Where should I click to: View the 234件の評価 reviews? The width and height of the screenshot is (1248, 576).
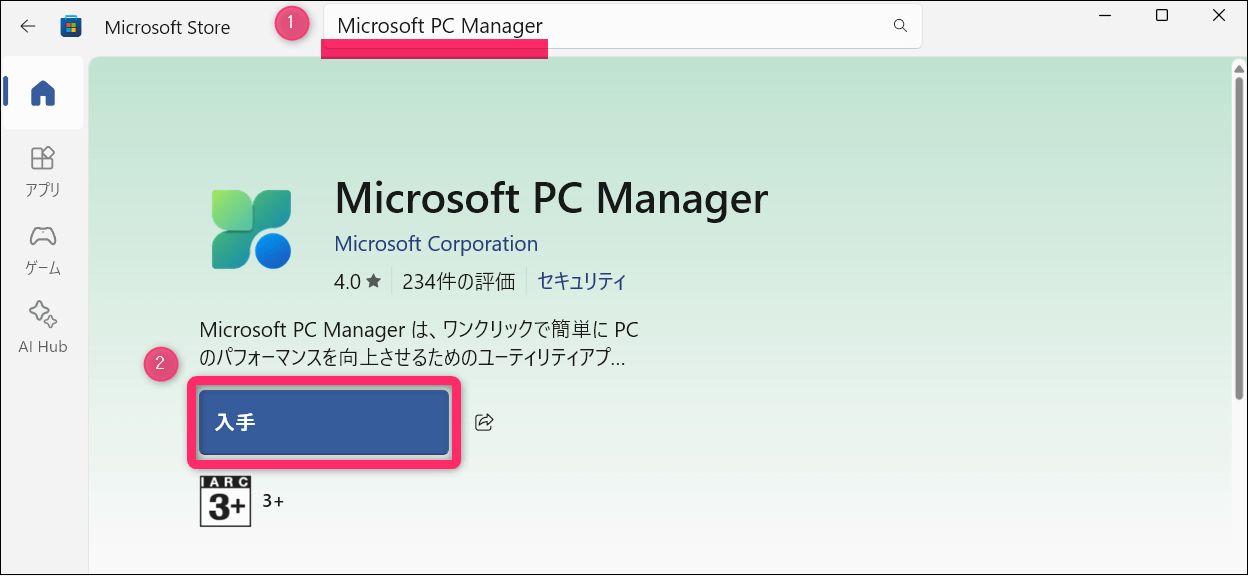tap(458, 282)
